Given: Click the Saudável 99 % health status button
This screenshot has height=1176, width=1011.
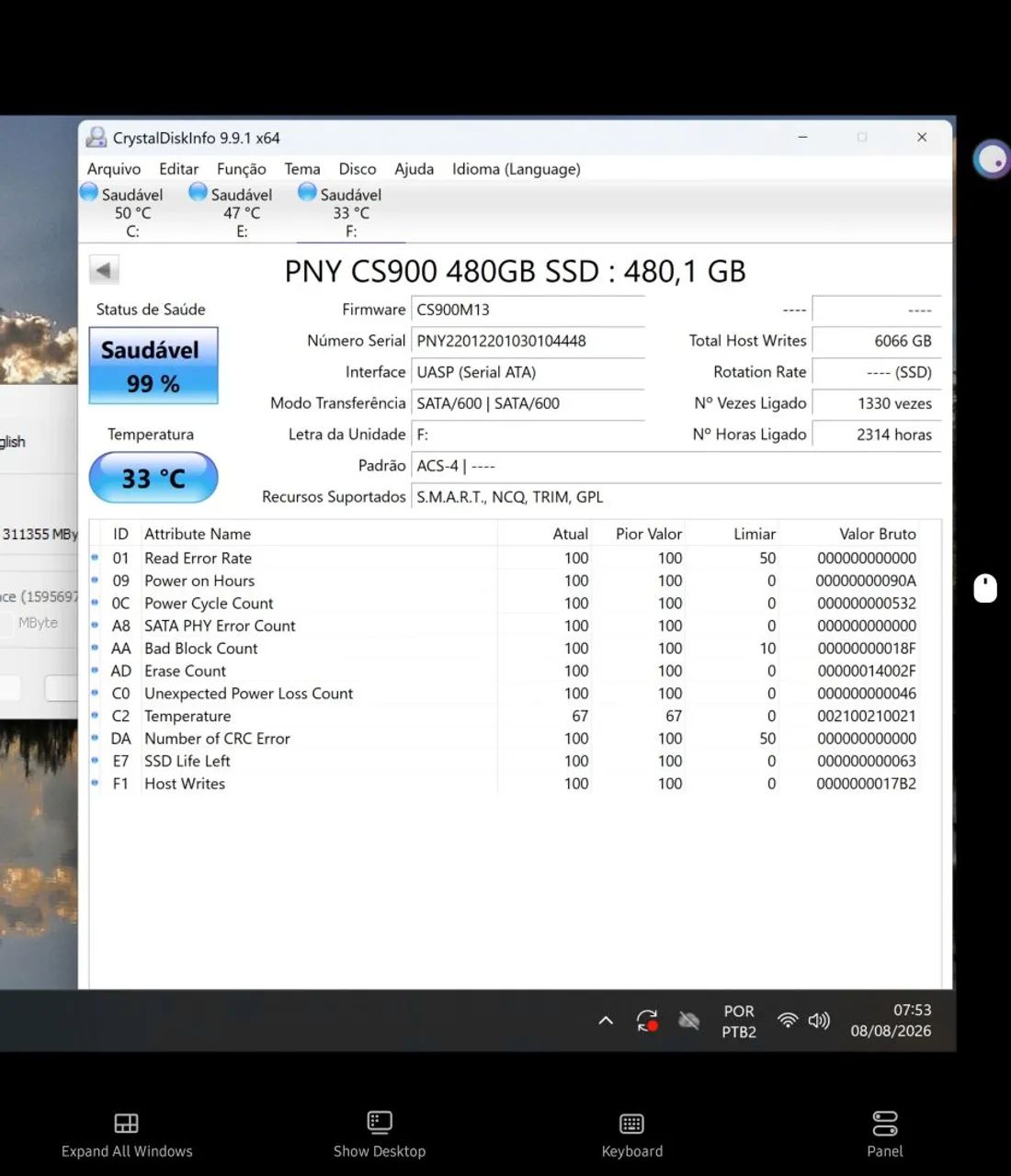Looking at the screenshot, I should click(x=153, y=366).
